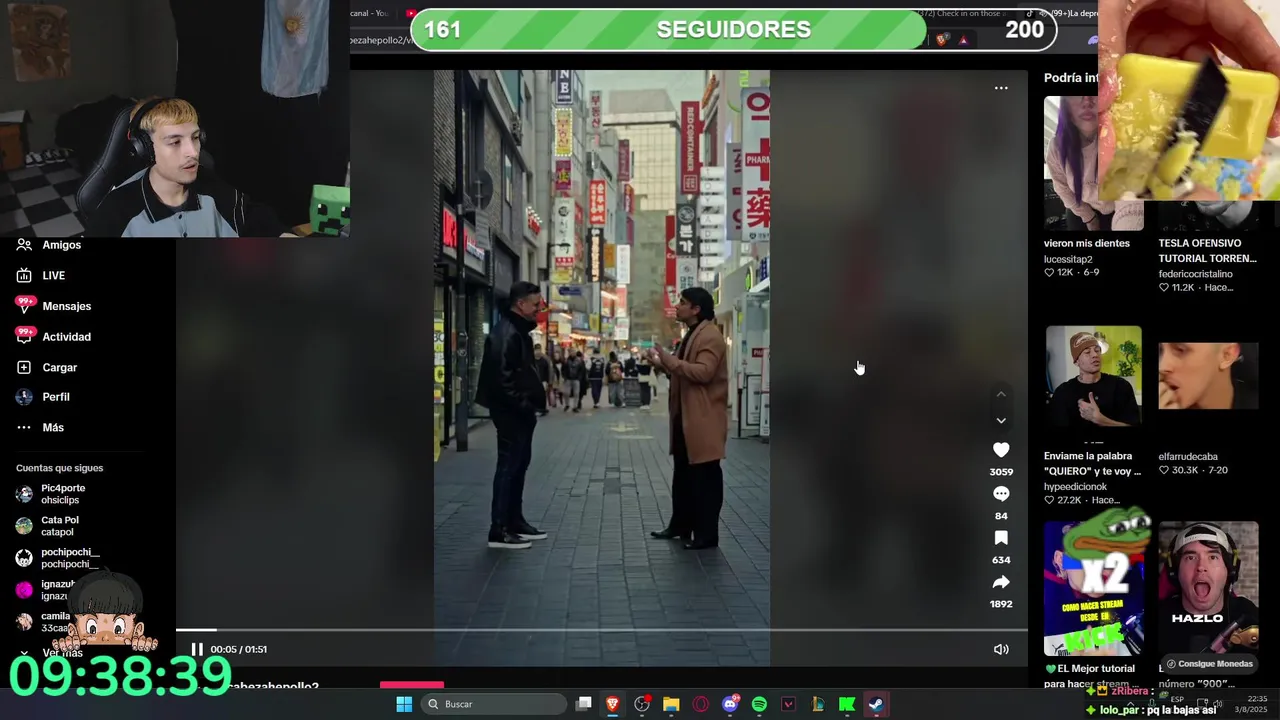The width and height of the screenshot is (1280, 720).
Task: Open File Explorer from the taskbar
Action: [x=671, y=704]
